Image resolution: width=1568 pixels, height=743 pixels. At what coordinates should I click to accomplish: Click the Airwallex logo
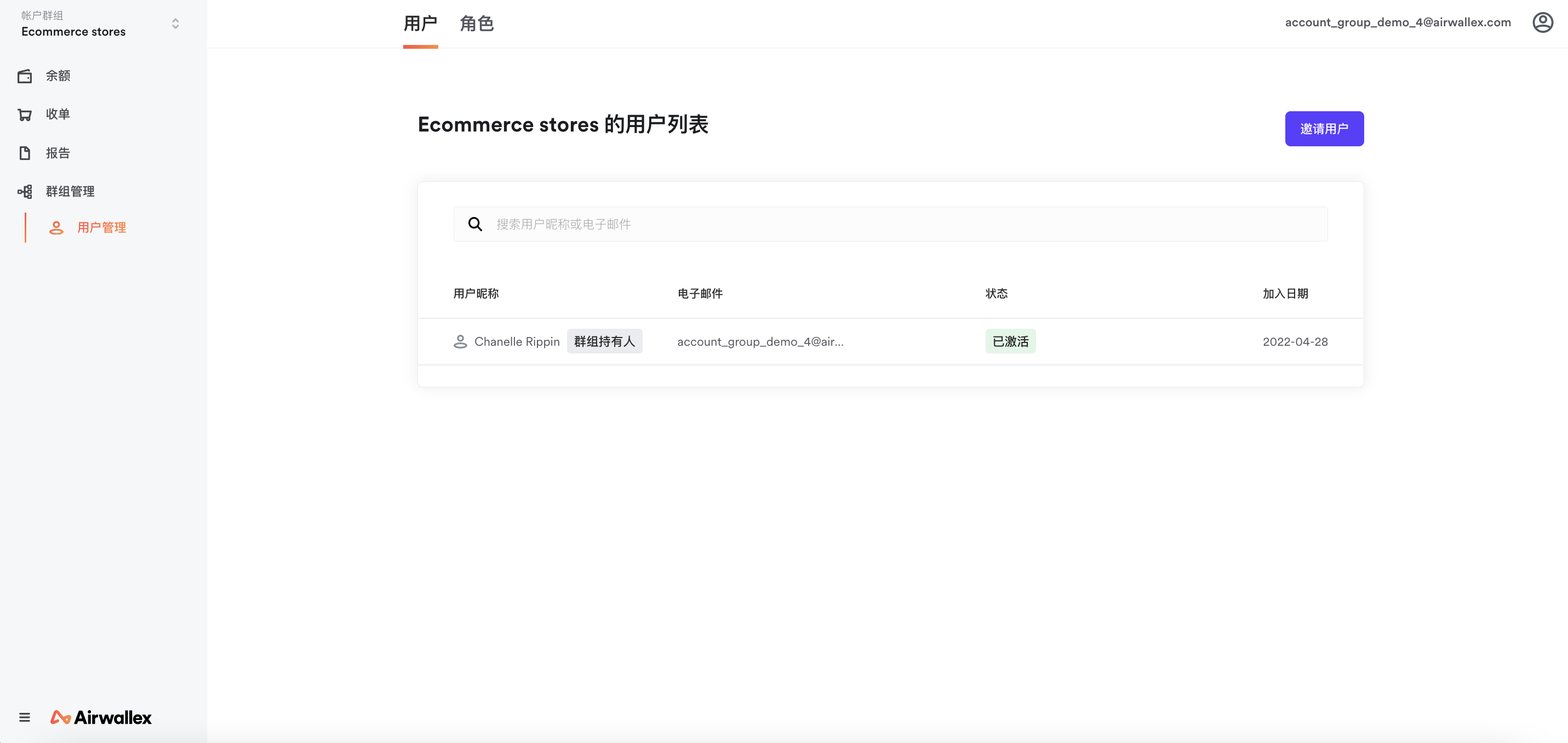pos(101,717)
